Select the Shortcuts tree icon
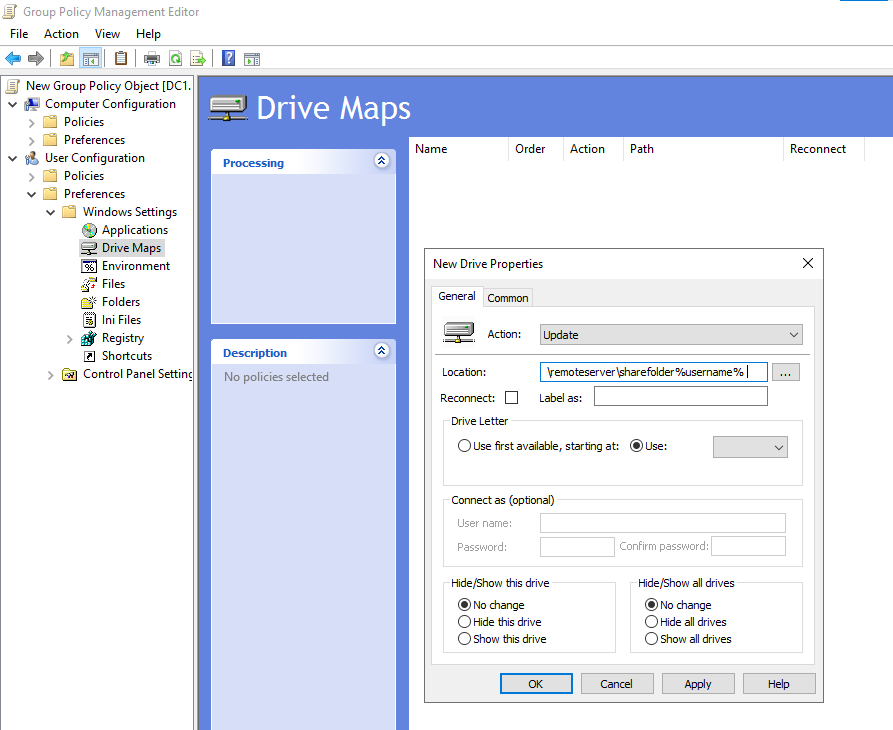This screenshot has height=730, width=893. pyautogui.click(x=89, y=356)
